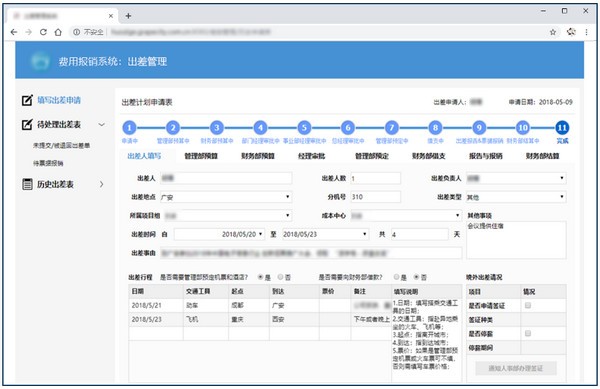
Task: Toggle the 是否停留 checkbox
Action: click(x=528, y=334)
